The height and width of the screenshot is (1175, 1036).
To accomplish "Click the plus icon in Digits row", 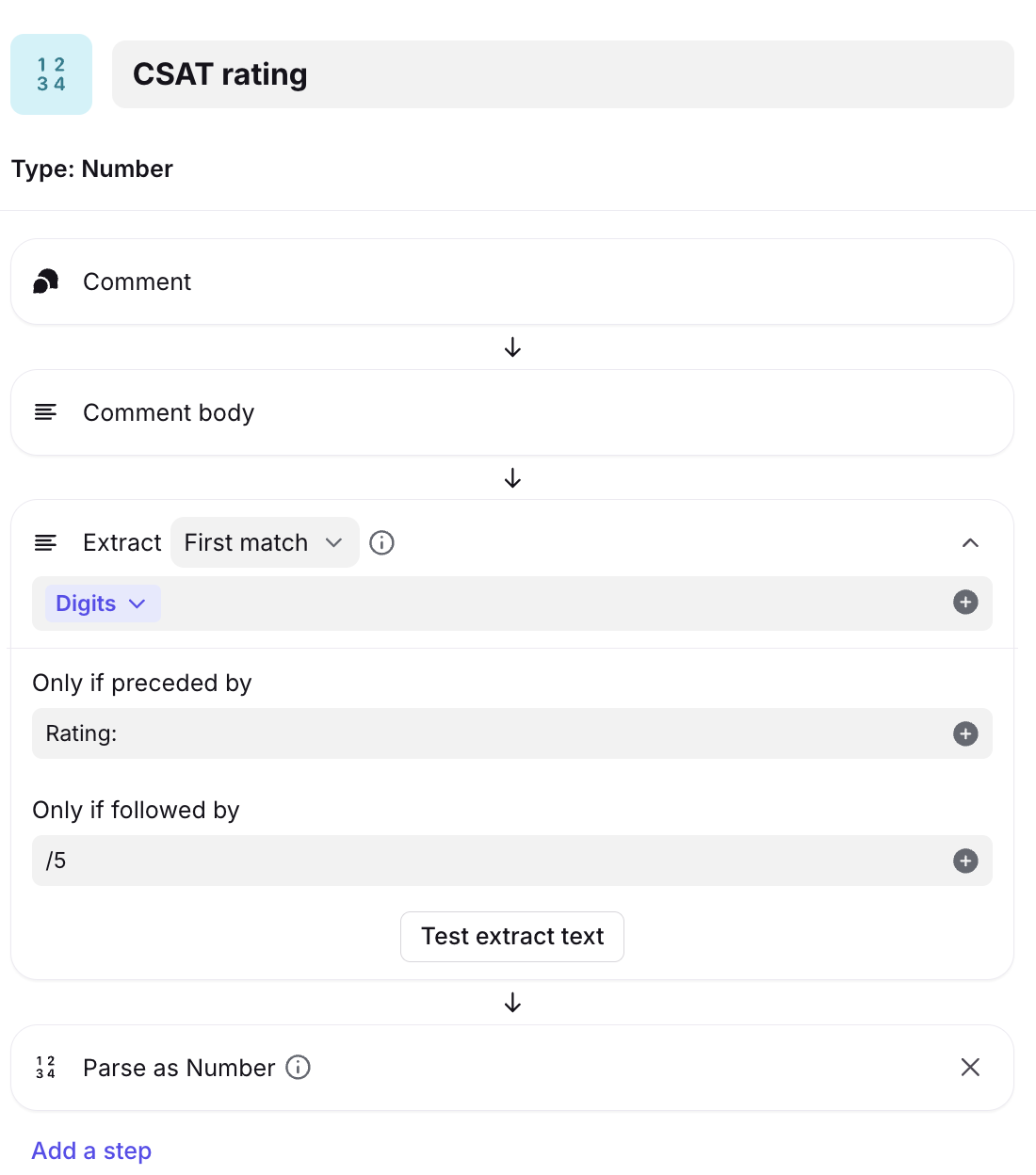I will point(965,603).
